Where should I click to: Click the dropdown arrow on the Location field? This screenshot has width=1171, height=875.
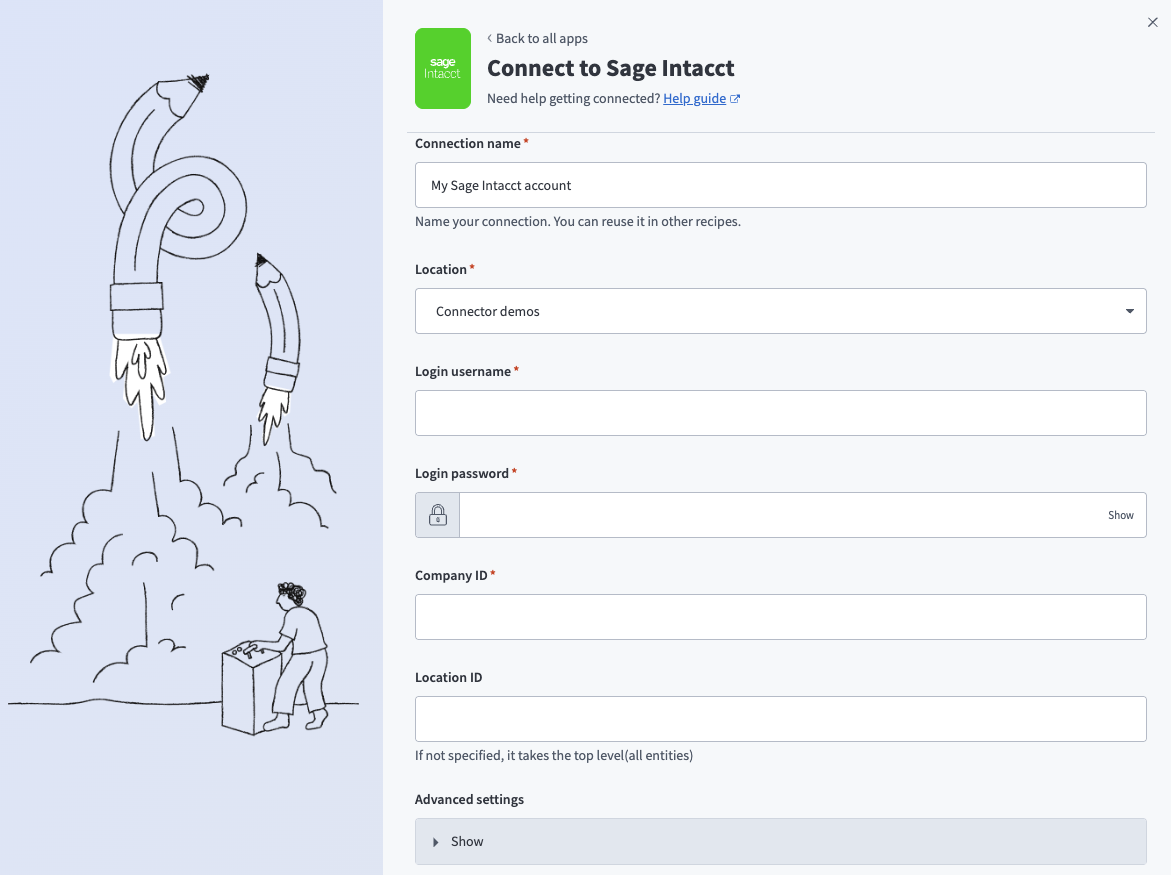point(1130,311)
